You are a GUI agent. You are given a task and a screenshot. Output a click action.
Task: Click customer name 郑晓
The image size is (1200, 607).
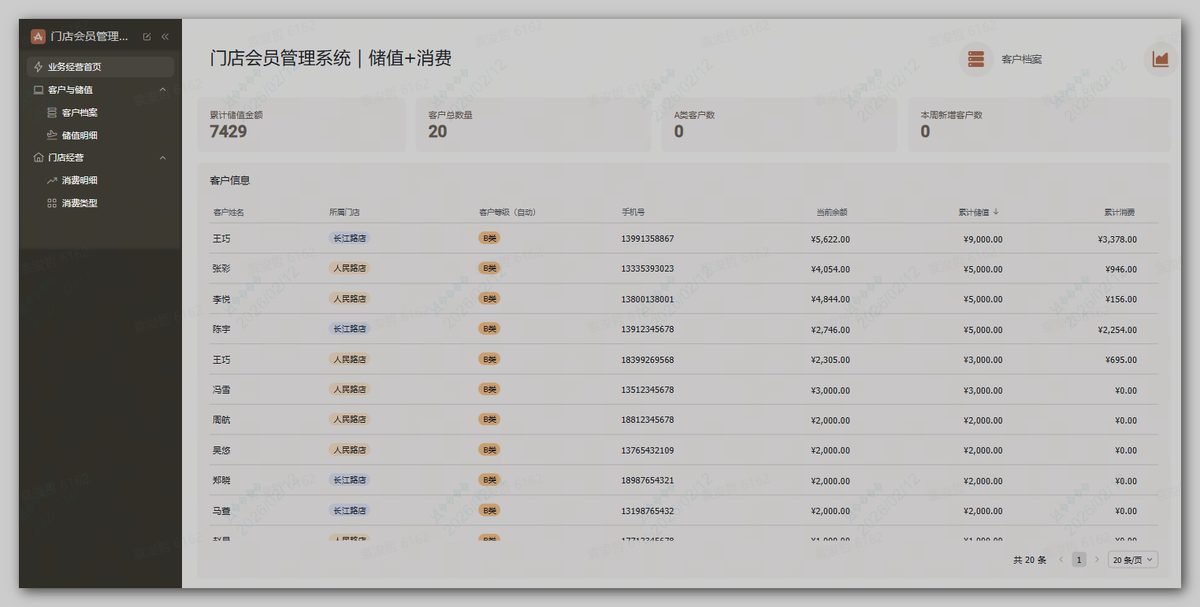(x=221, y=480)
